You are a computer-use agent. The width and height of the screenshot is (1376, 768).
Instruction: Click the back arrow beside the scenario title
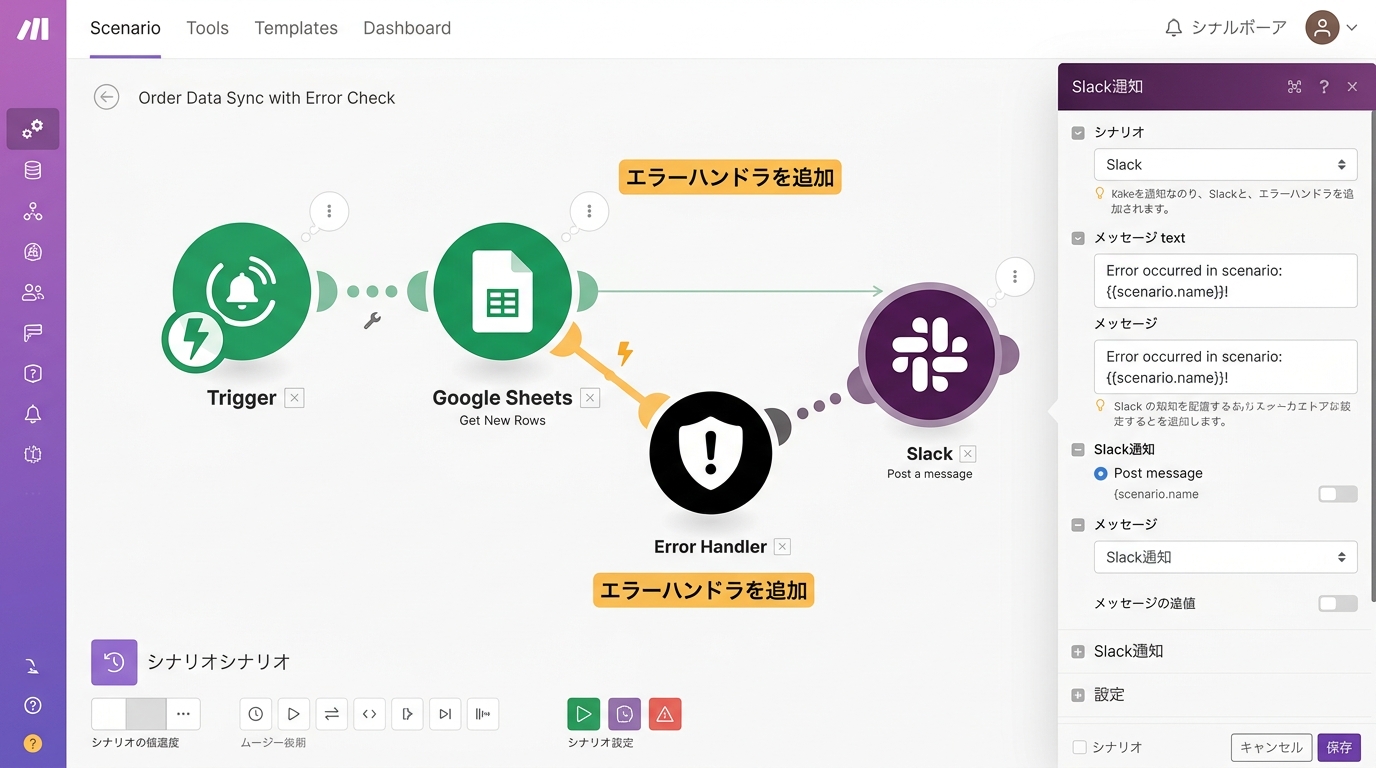[106, 97]
